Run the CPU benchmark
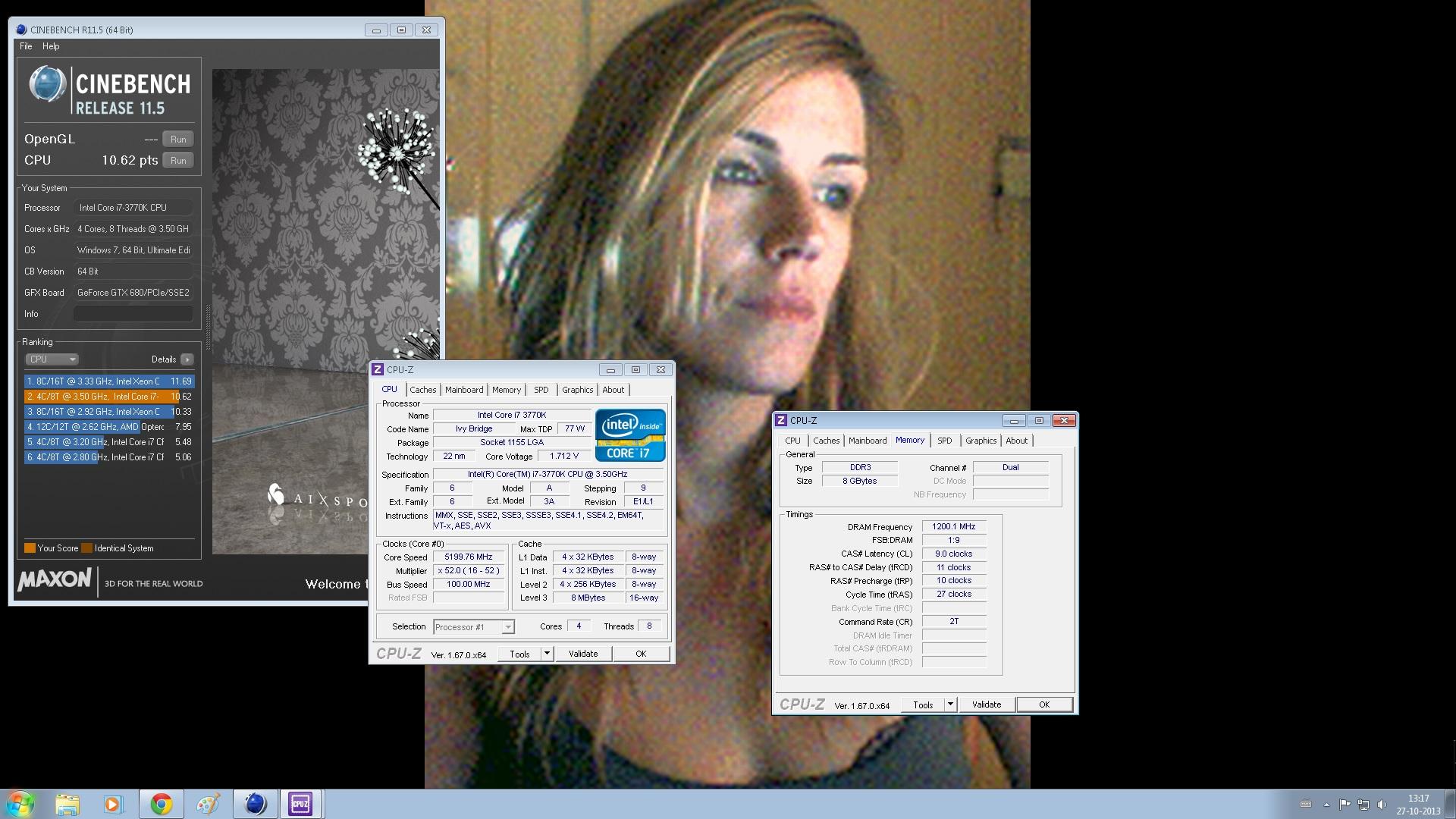Screen dimensions: 1456x819 (x=178, y=160)
